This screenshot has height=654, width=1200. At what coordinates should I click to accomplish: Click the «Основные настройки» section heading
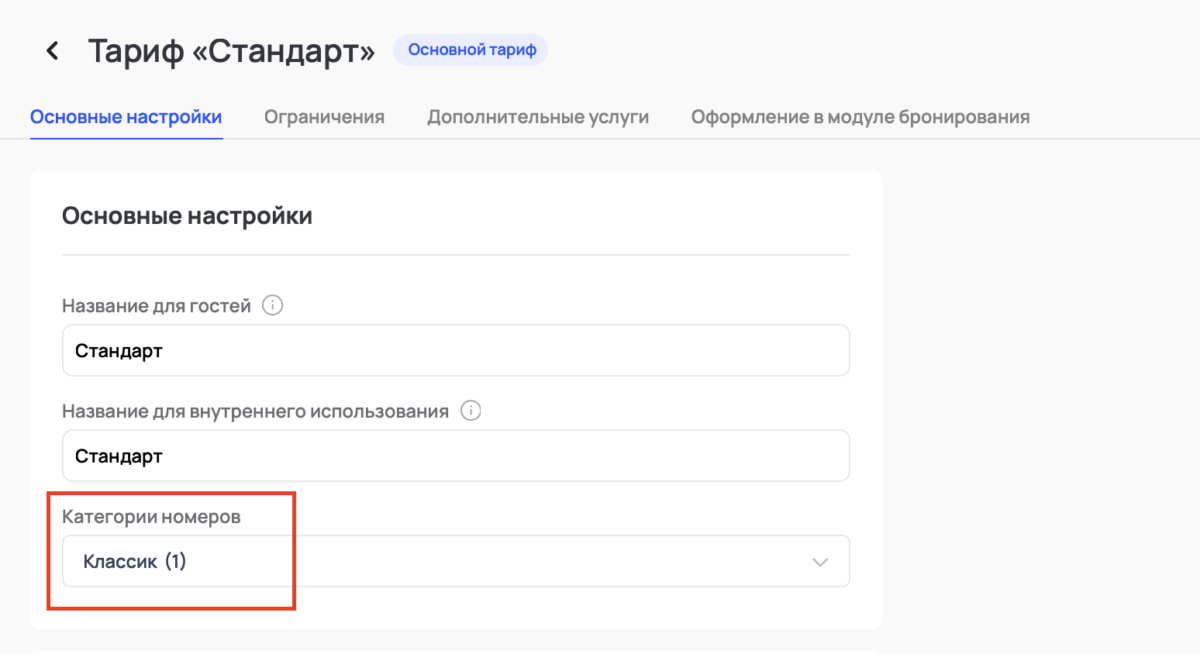pyautogui.click(x=187, y=215)
